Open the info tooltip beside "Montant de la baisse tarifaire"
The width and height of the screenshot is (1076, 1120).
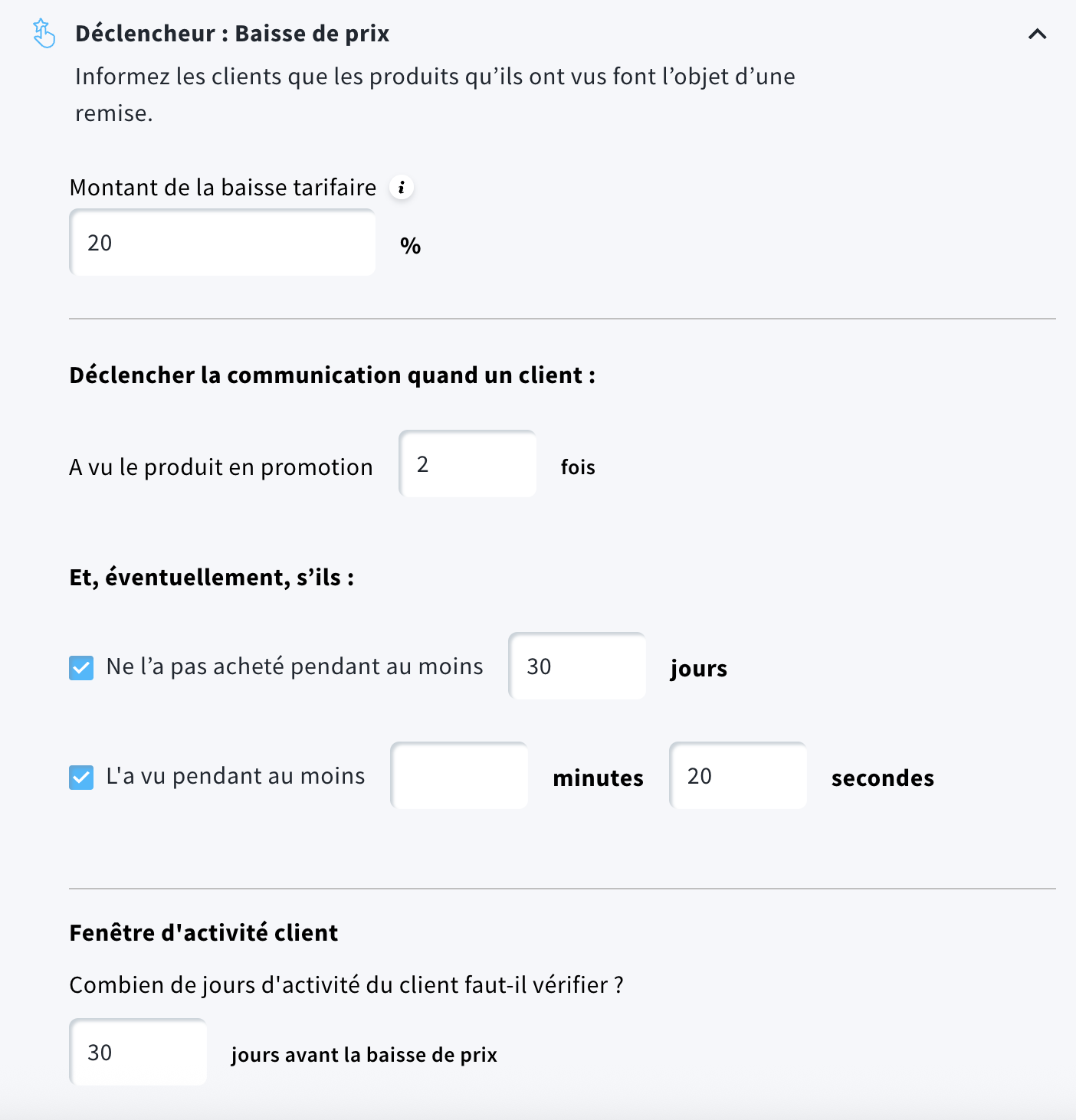pyautogui.click(x=402, y=187)
